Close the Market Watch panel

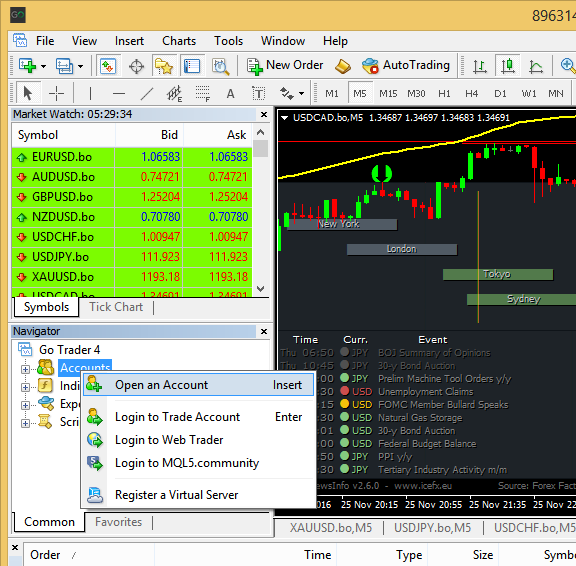click(264, 115)
